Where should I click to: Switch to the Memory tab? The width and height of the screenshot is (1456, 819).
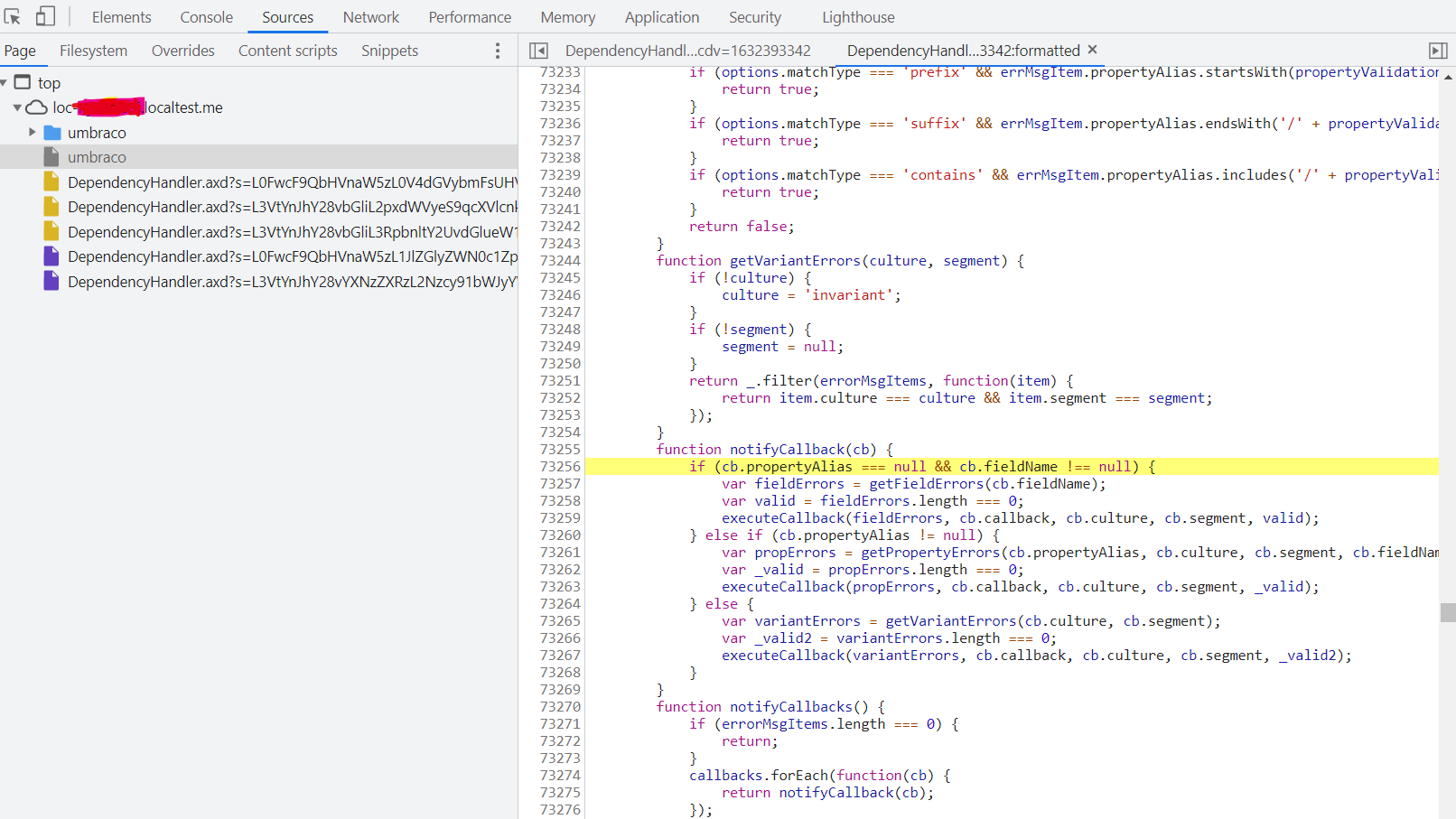click(x=568, y=17)
